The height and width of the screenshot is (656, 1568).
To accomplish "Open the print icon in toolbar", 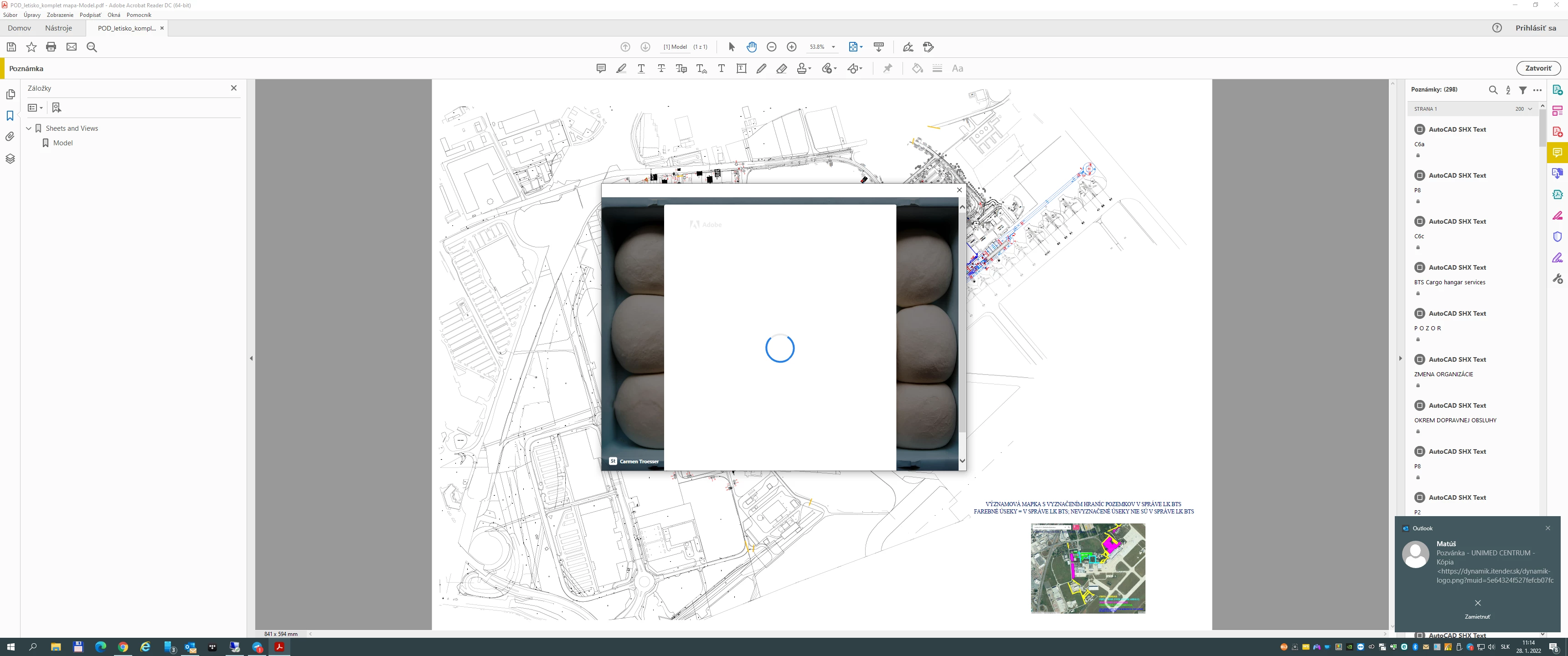I will point(51,47).
